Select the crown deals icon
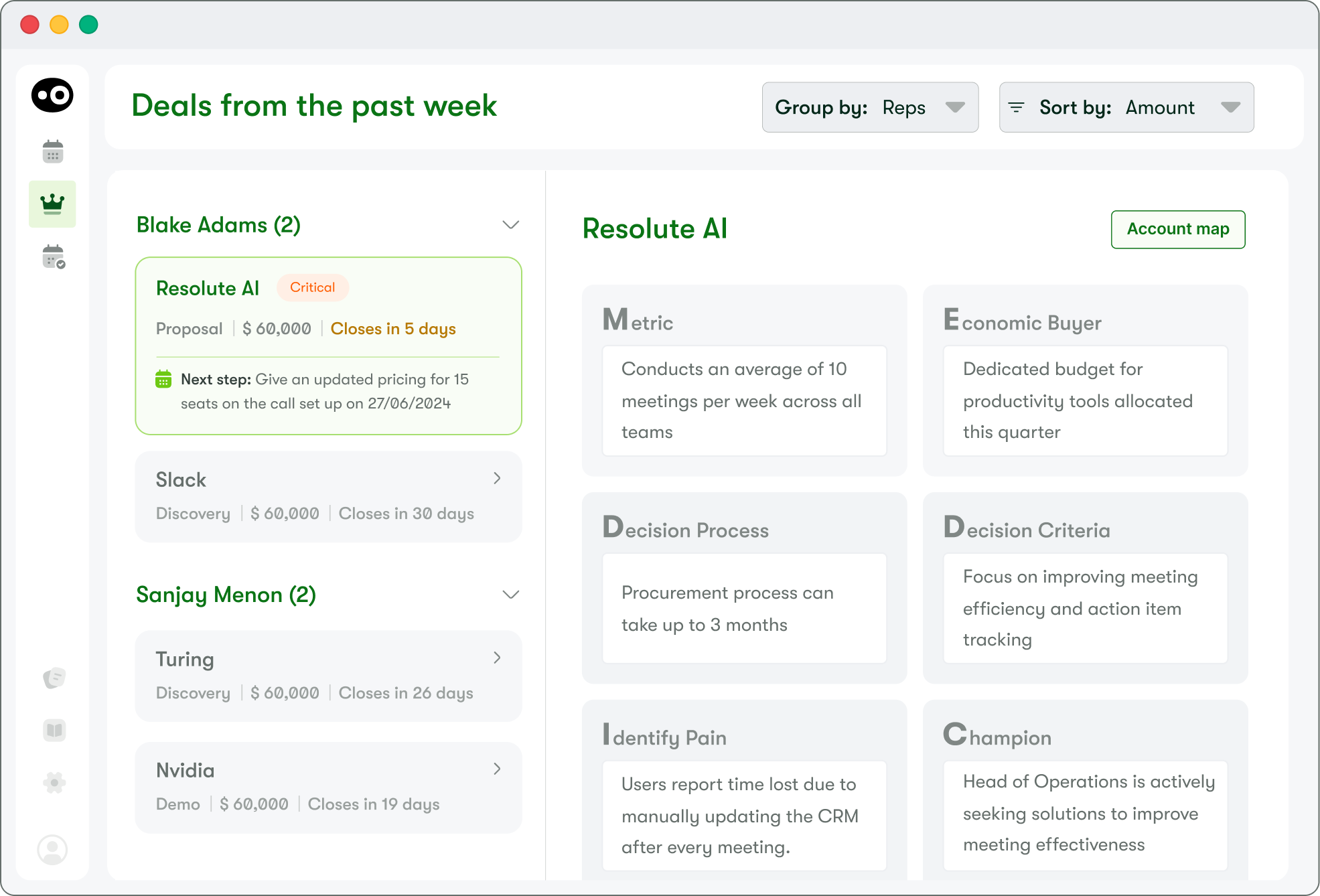Image resolution: width=1320 pixels, height=896 pixels. click(52, 204)
